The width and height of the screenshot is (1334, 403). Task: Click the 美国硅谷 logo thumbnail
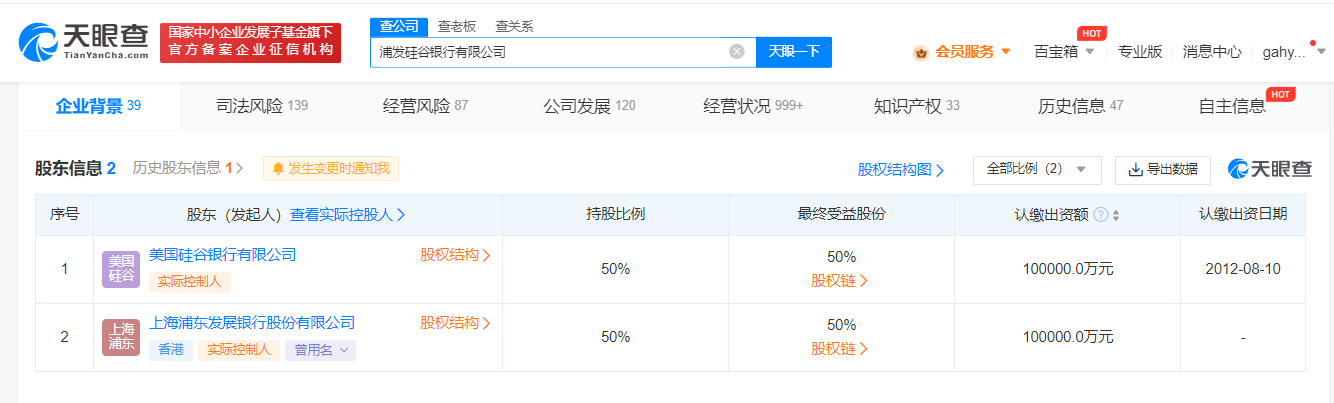point(121,270)
